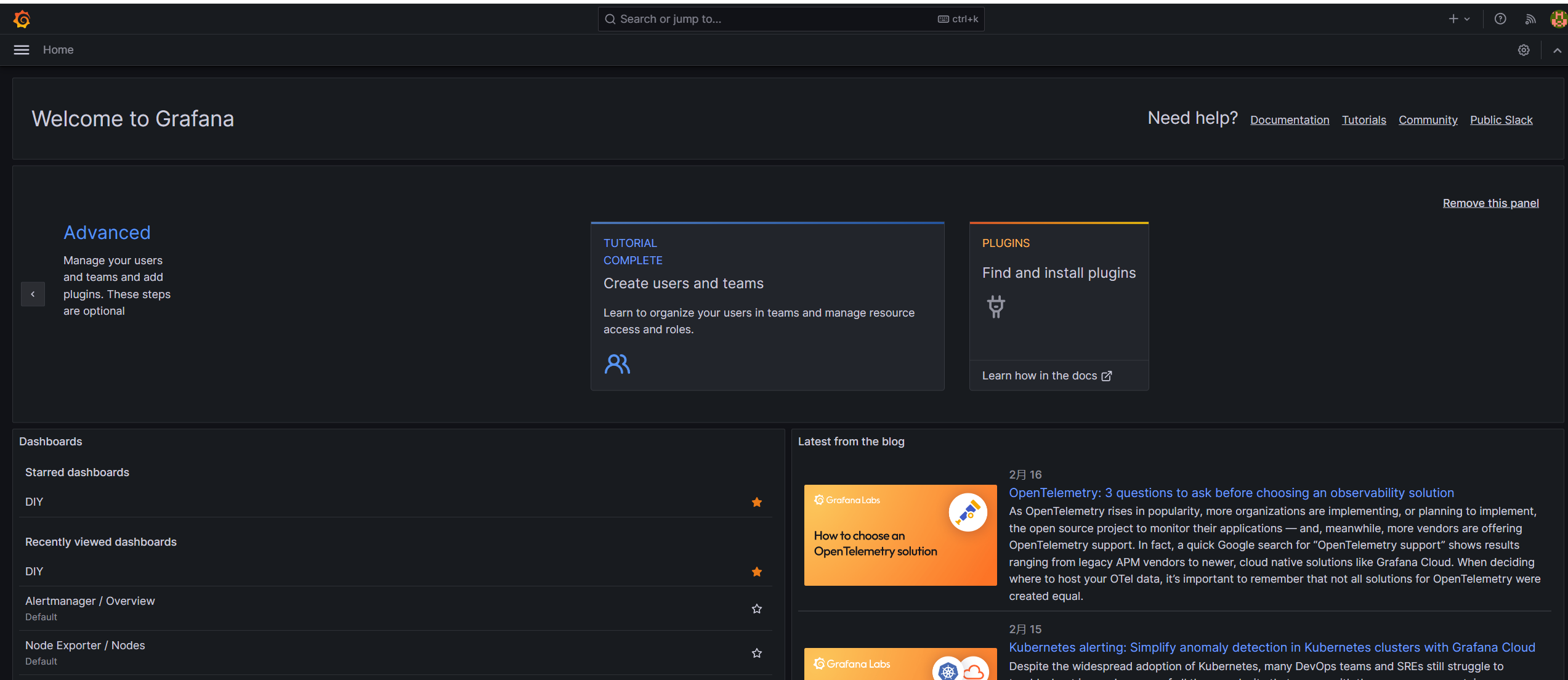This screenshot has width=1568, height=680.
Task: Open Node Exporter / Nodes dashboard
Action: coord(85,646)
